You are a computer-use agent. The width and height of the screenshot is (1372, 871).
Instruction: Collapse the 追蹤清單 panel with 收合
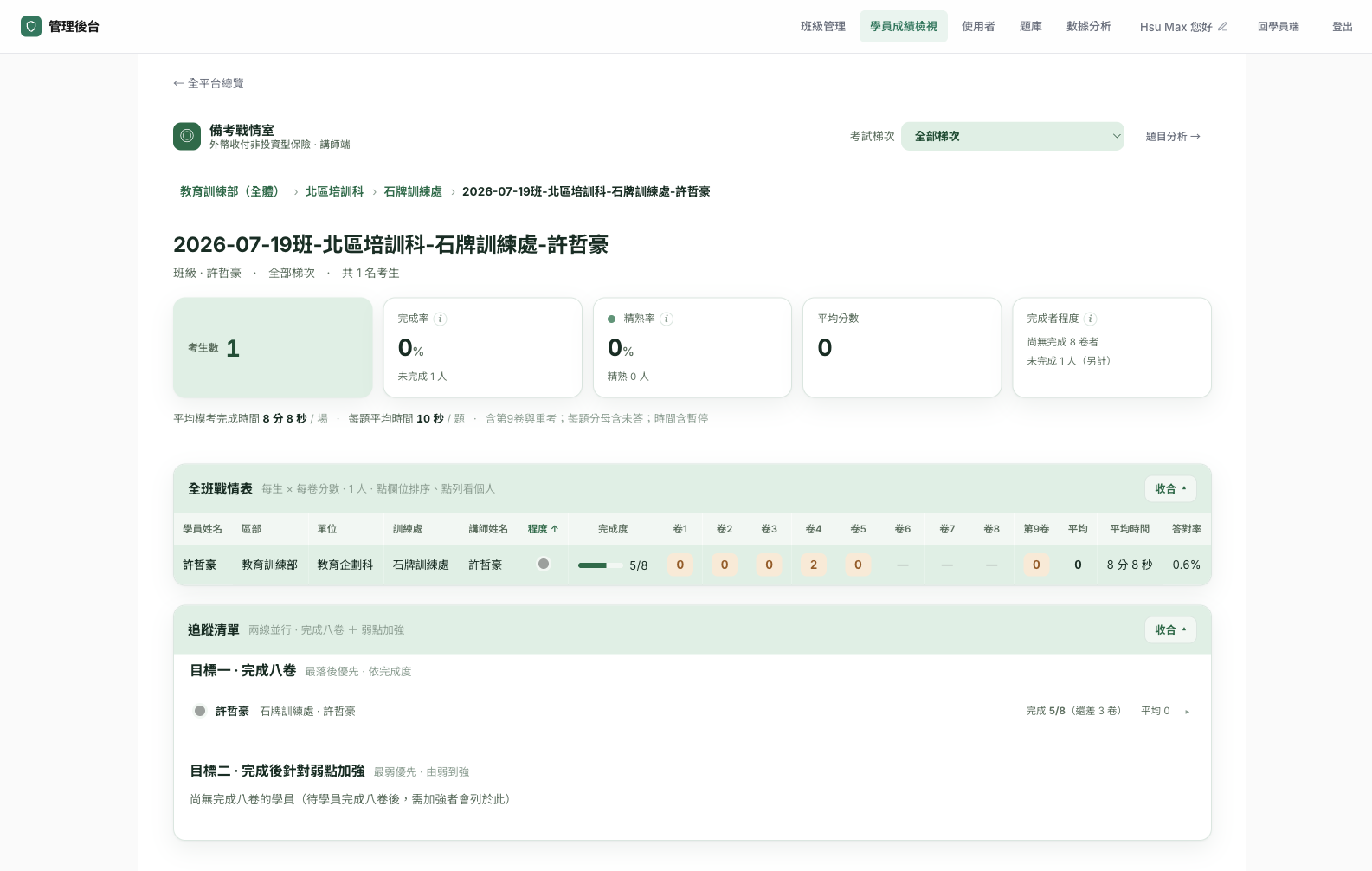[1170, 629]
